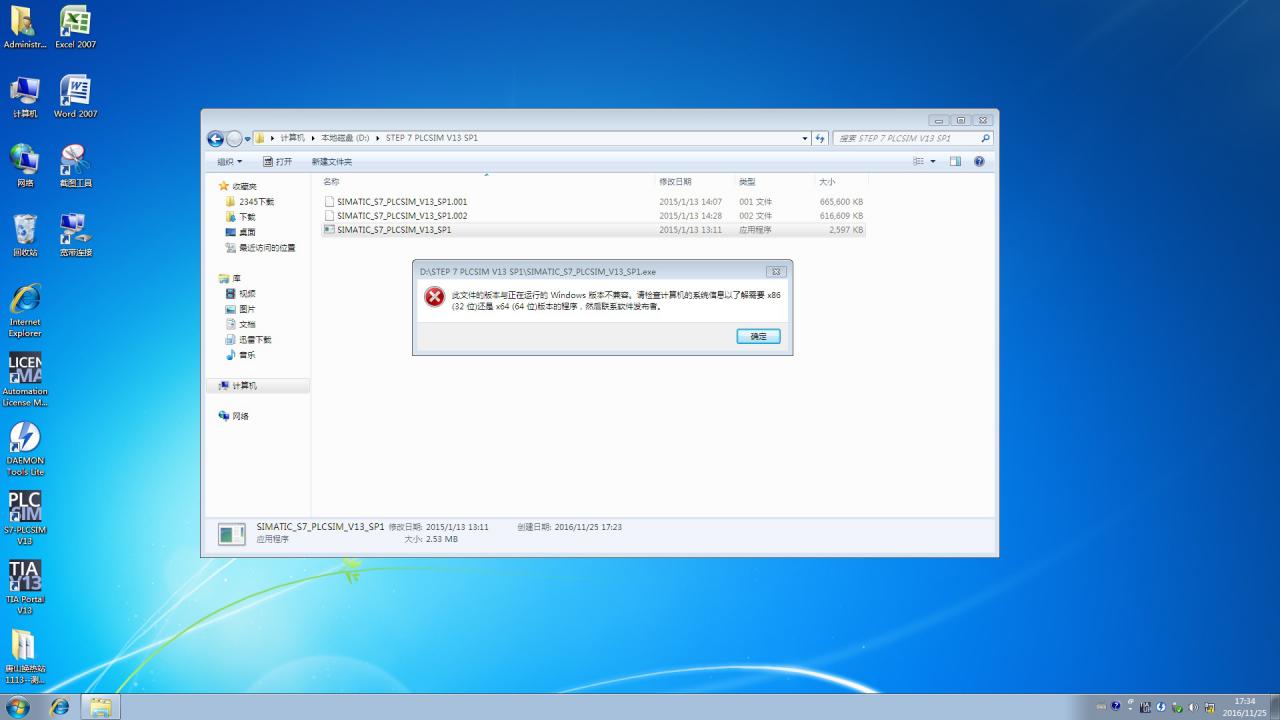Toggle the preview pane icon
This screenshot has width=1280, height=720.
955,161
